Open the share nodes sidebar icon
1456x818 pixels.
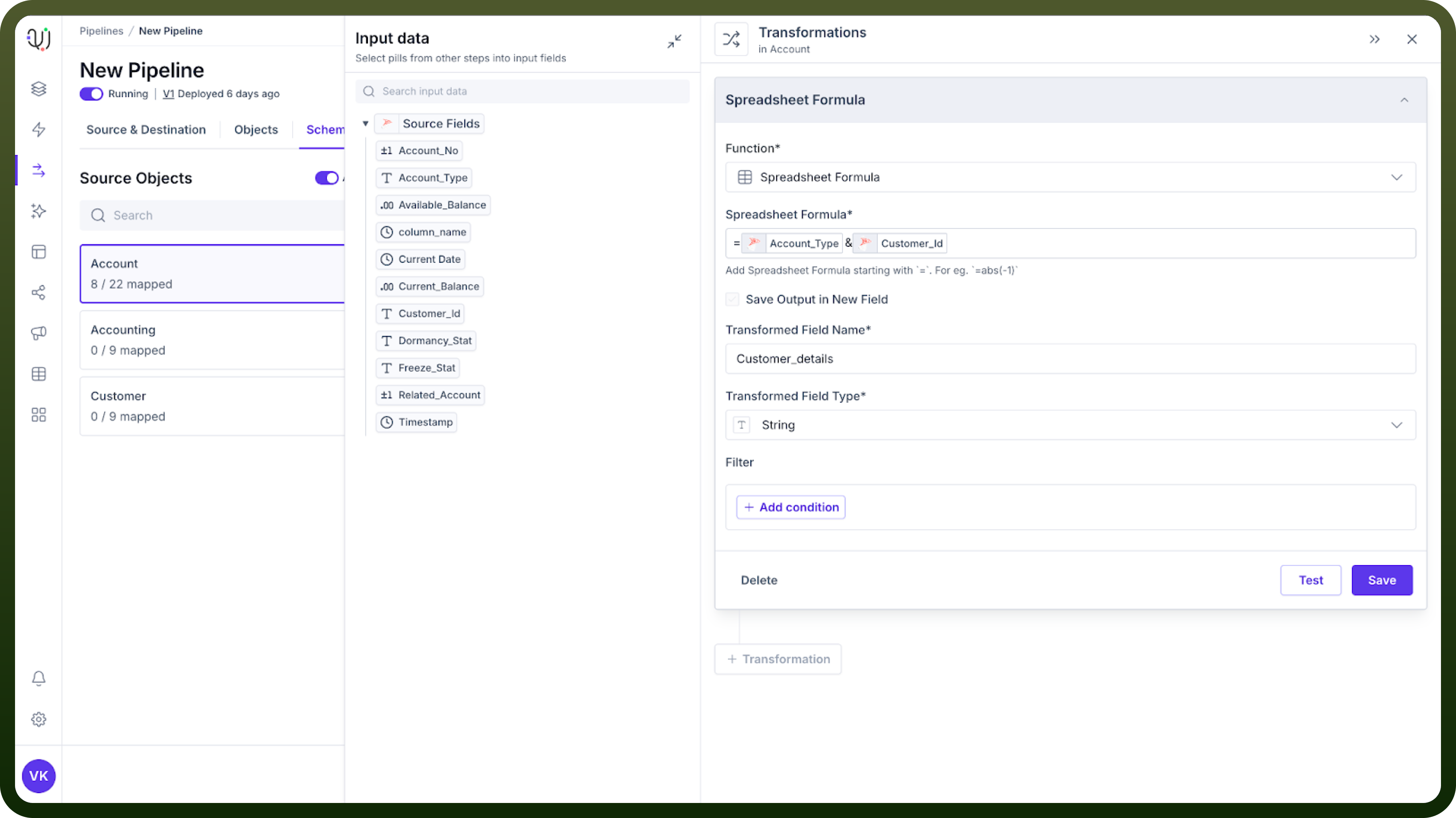tap(38, 292)
